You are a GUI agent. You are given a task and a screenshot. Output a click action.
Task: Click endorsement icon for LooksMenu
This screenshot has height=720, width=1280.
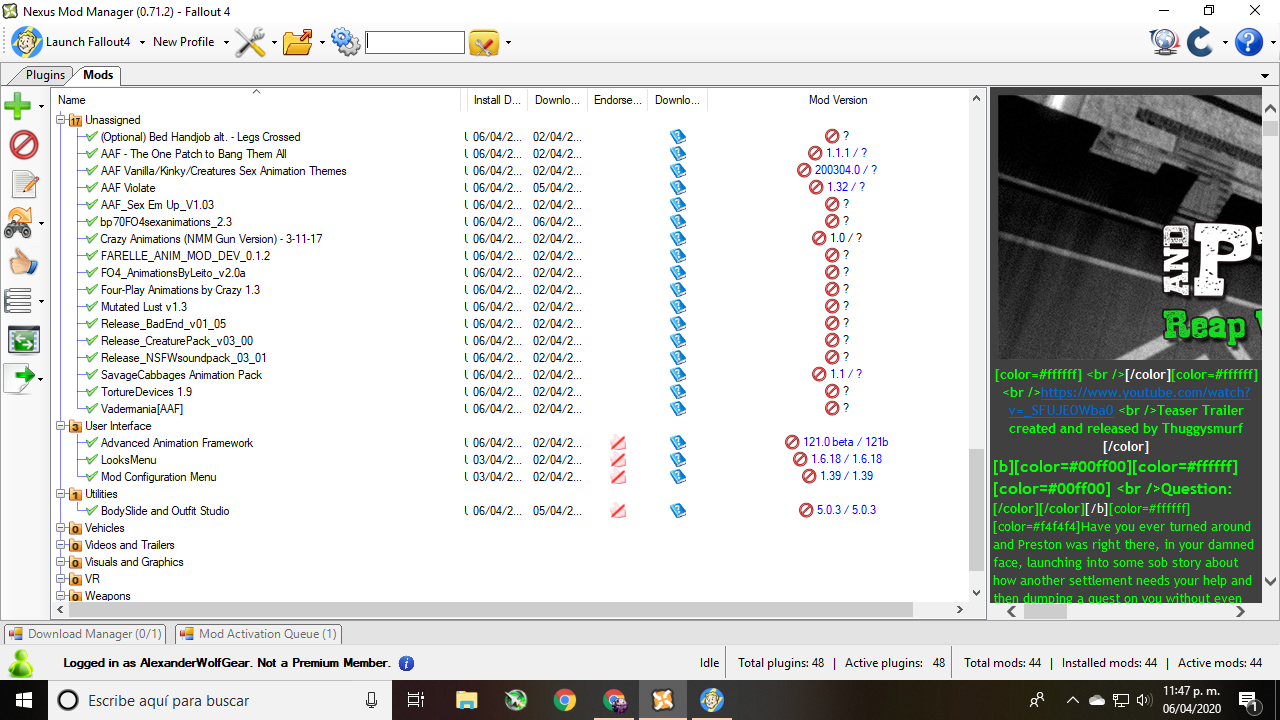coord(618,460)
